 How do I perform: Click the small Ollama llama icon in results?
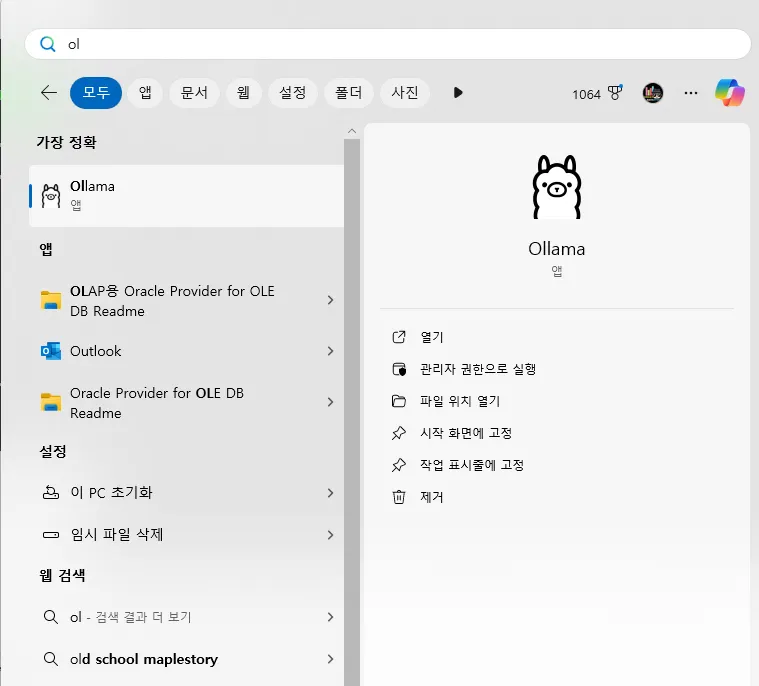coord(51,196)
